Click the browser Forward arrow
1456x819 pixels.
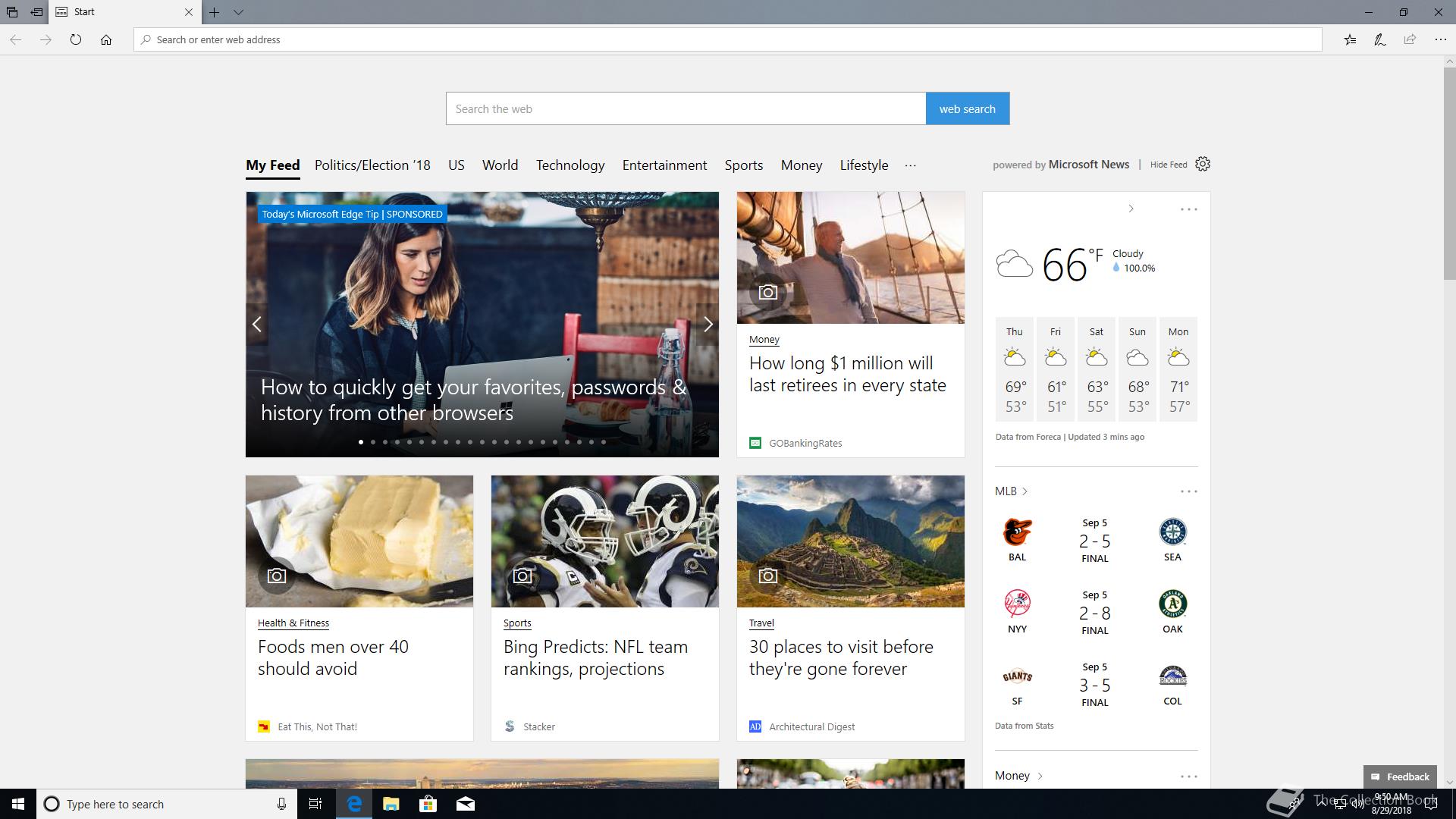[45, 39]
